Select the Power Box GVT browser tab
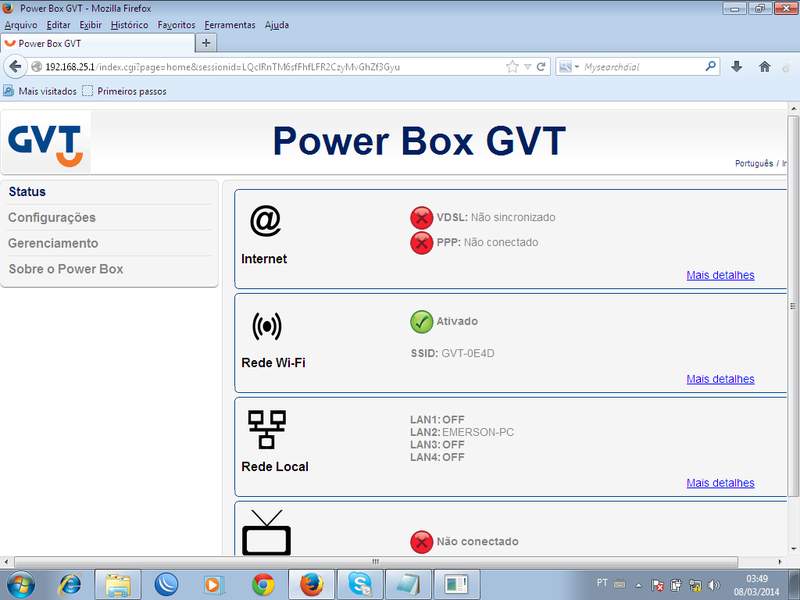The width and height of the screenshot is (800, 600). [98, 43]
